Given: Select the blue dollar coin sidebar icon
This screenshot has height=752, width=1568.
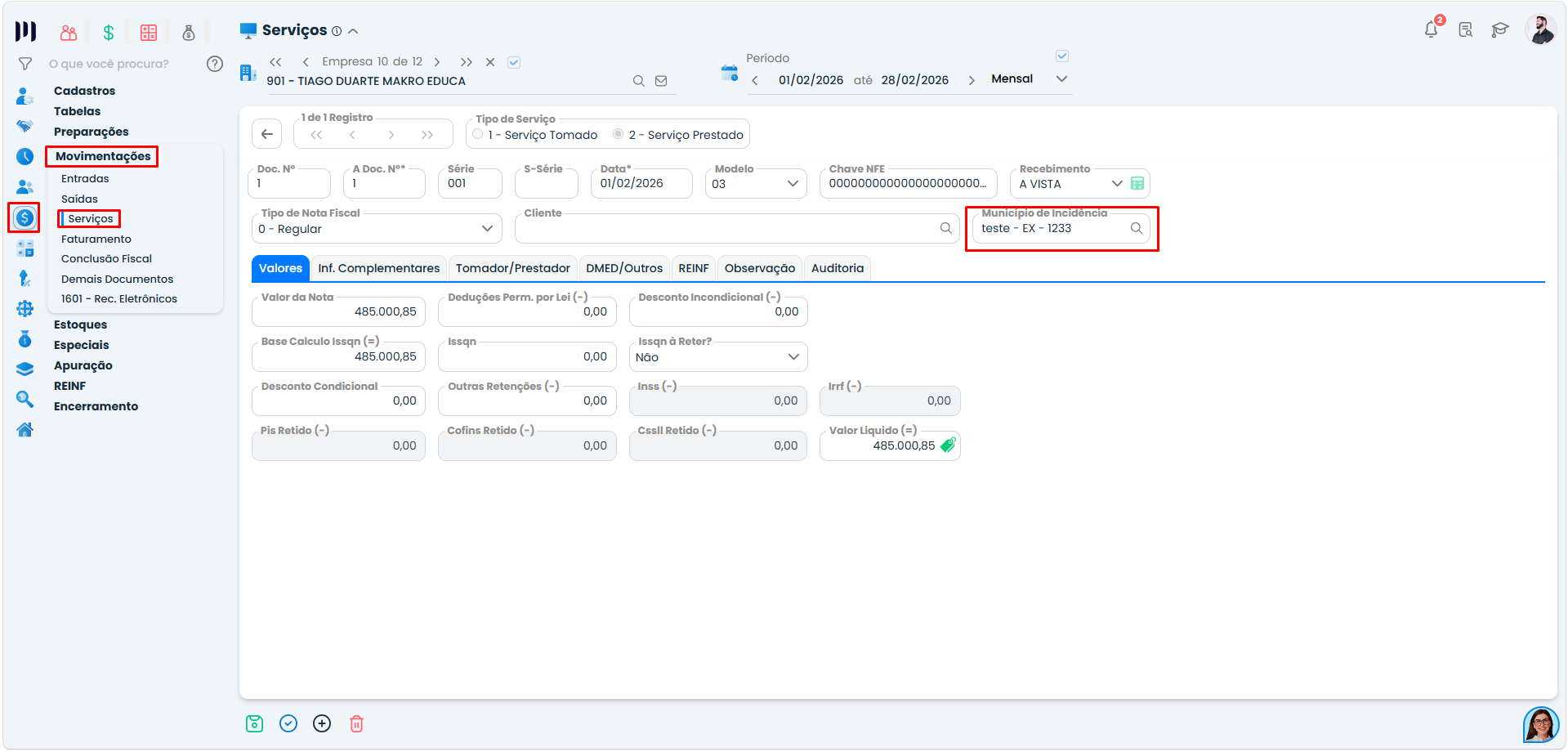Looking at the screenshot, I should coord(25,217).
